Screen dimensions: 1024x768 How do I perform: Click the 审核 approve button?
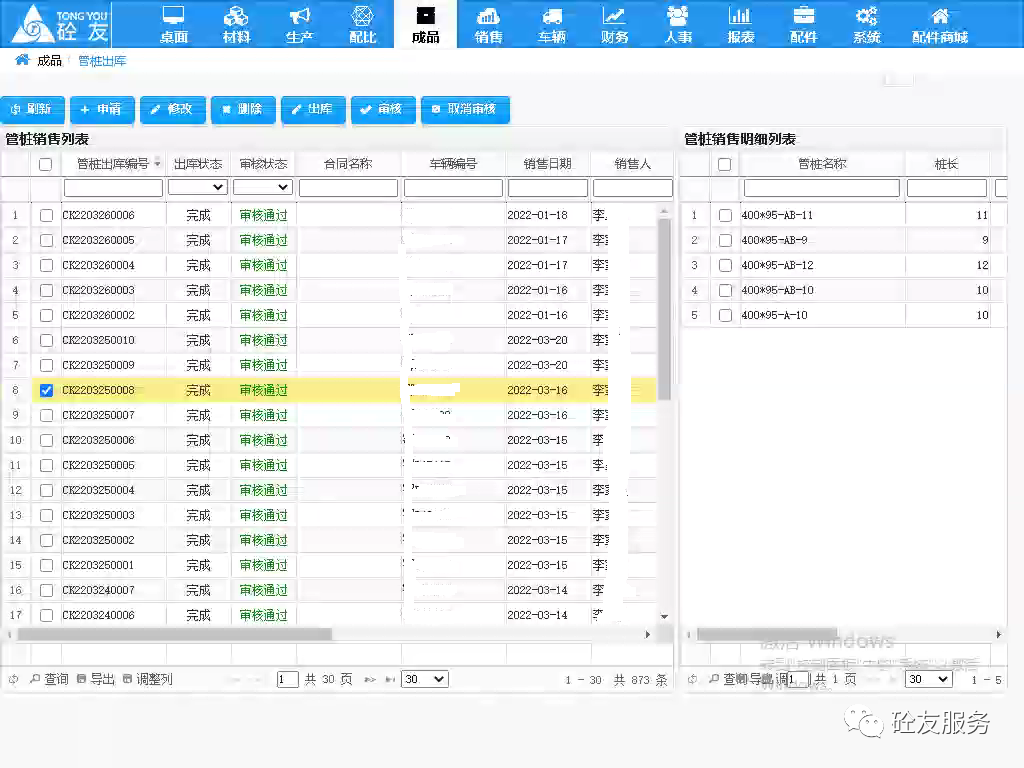tap(382, 109)
